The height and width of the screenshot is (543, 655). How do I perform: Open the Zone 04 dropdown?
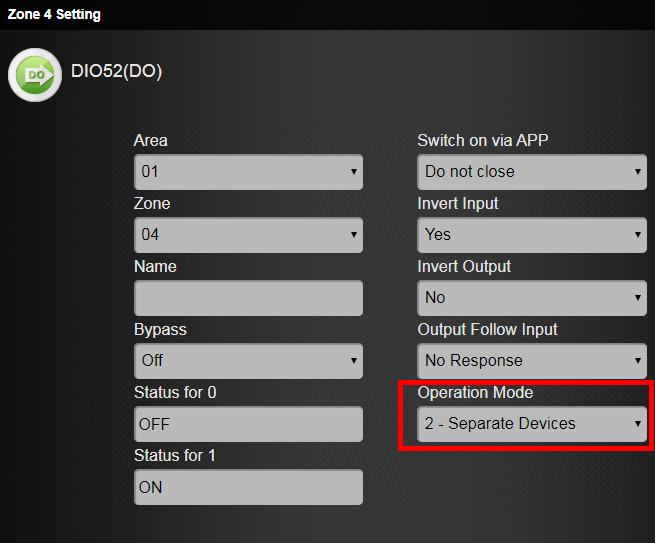[x=248, y=235]
